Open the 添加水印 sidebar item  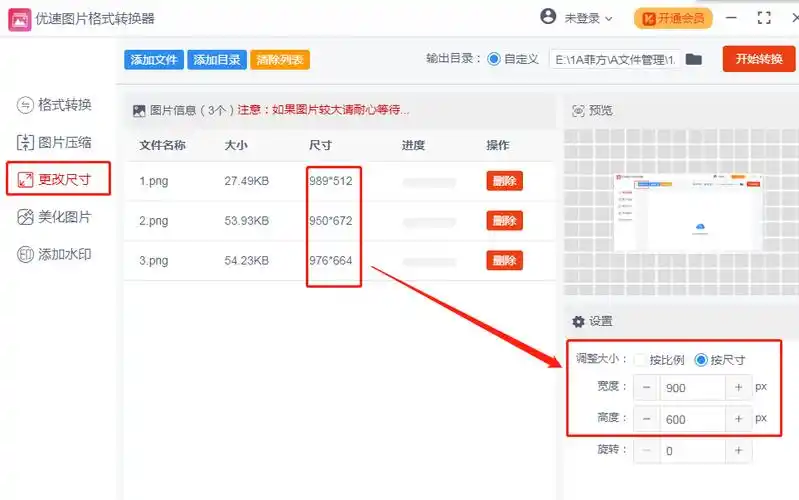coord(55,254)
